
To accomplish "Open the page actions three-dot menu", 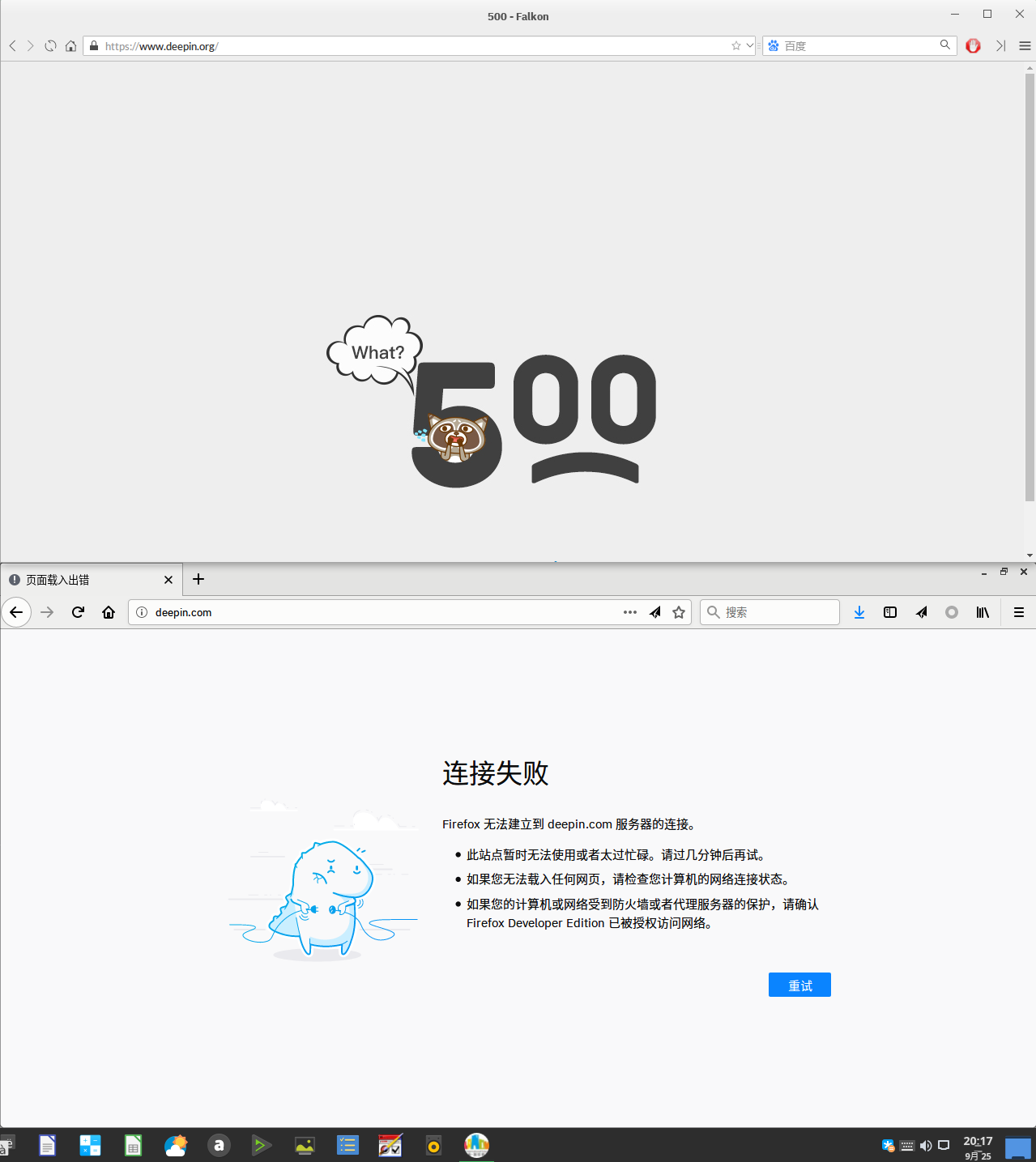I will [x=630, y=612].
